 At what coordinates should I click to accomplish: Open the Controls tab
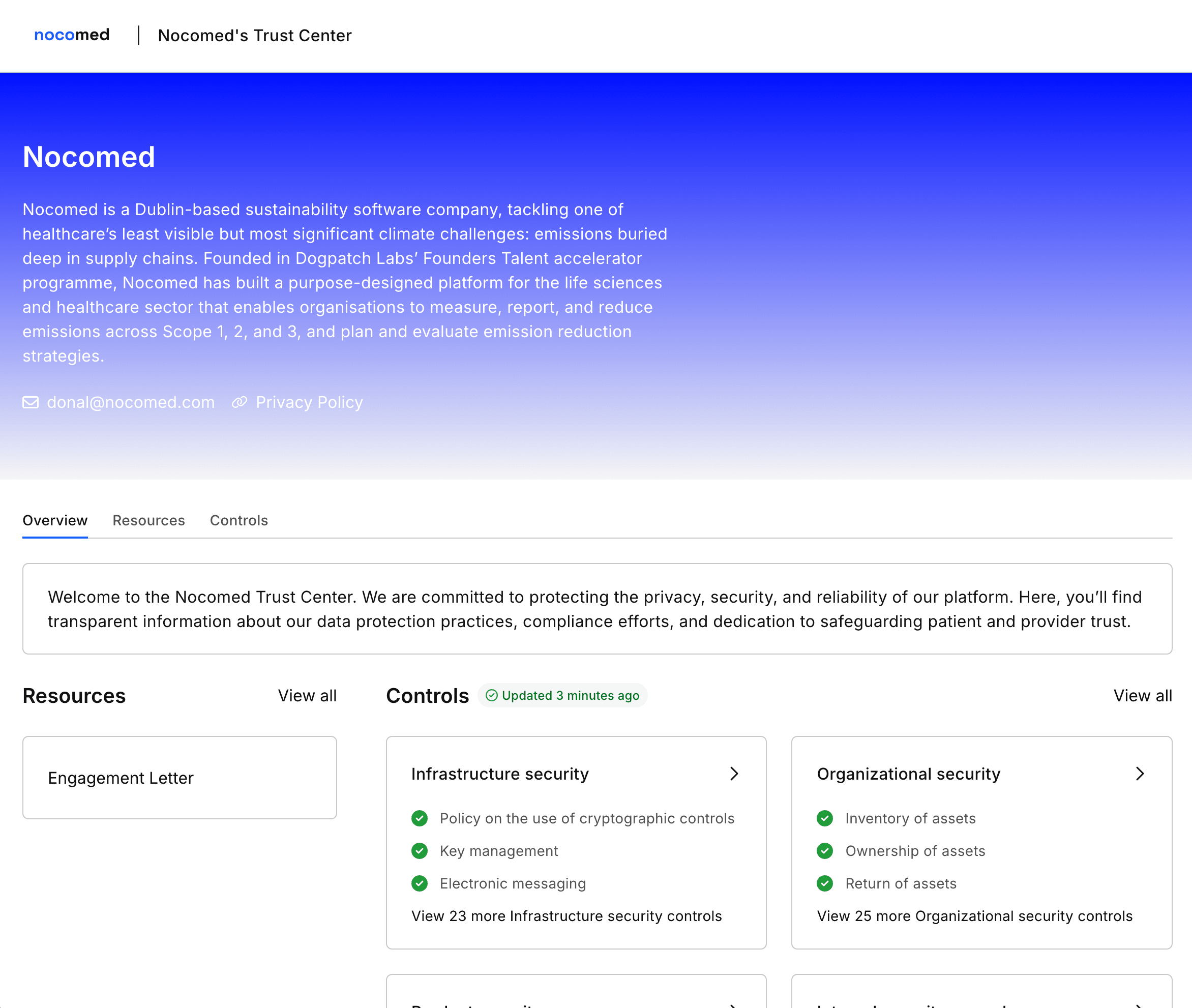[239, 521]
